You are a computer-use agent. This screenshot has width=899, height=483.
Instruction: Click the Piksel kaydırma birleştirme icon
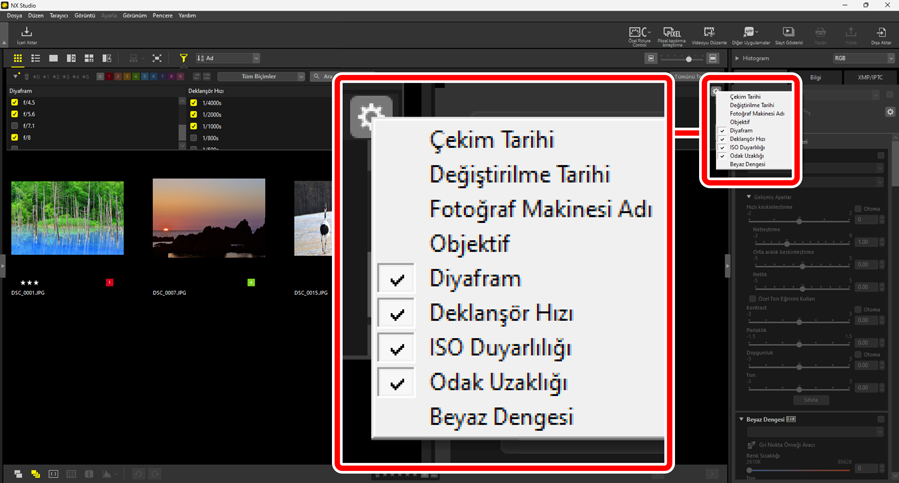pos(672,34)
